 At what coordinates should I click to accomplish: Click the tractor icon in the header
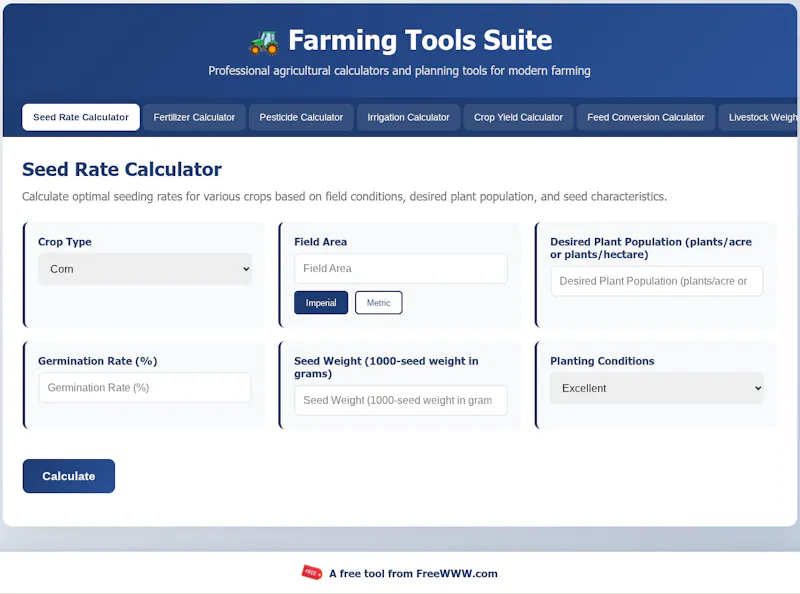(264, 42)
